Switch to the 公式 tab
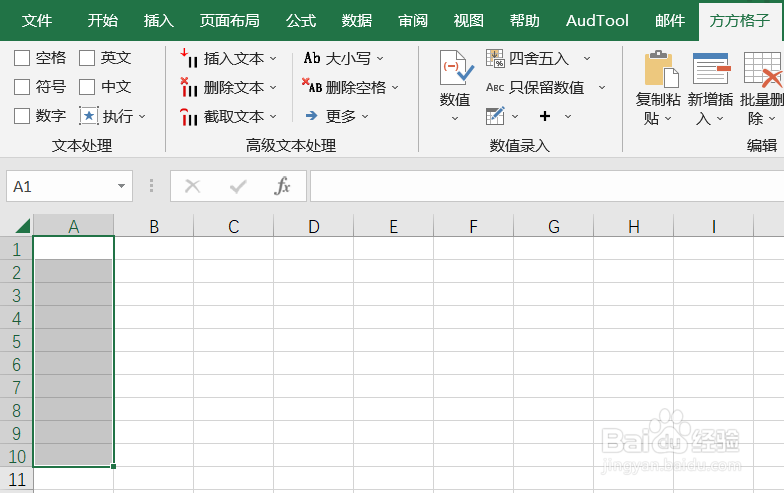Image resolution: width=784 pixels, height=493 pixels. tap(301, 20)
